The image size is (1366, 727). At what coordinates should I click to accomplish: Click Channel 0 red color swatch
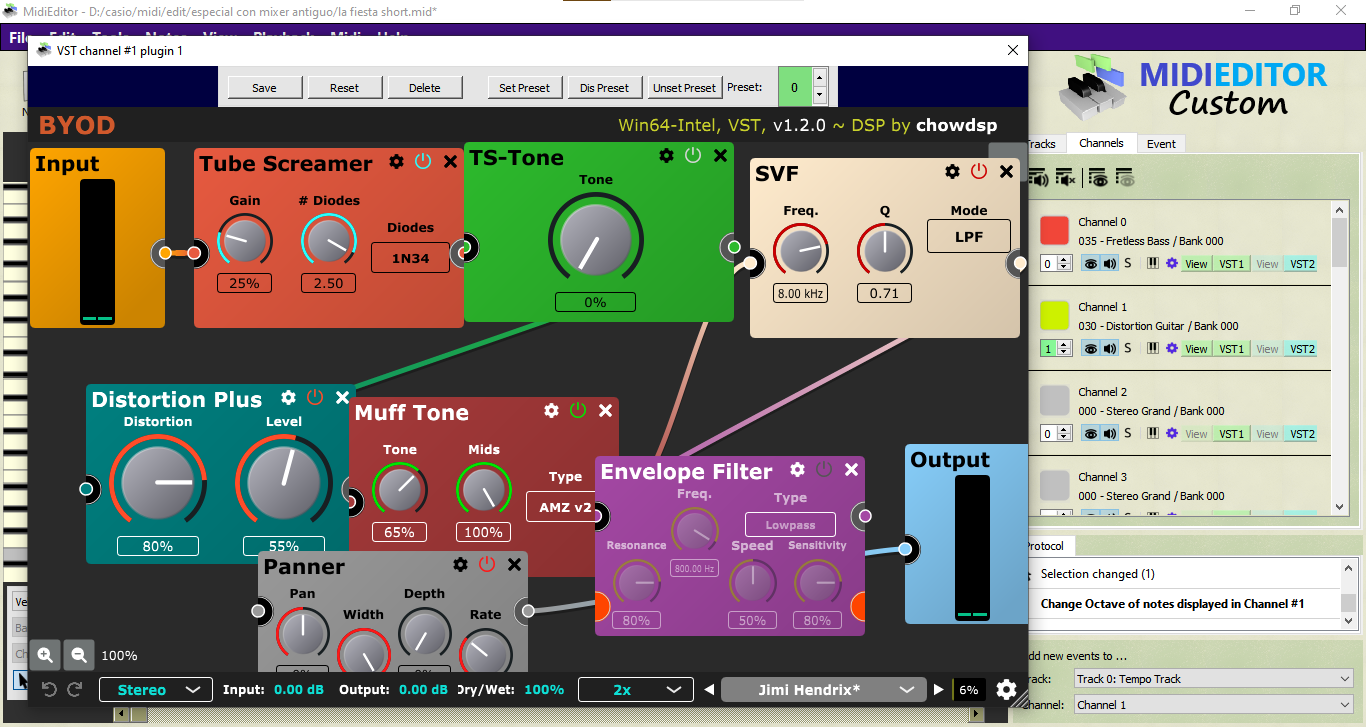click(x=1055, y=231)
